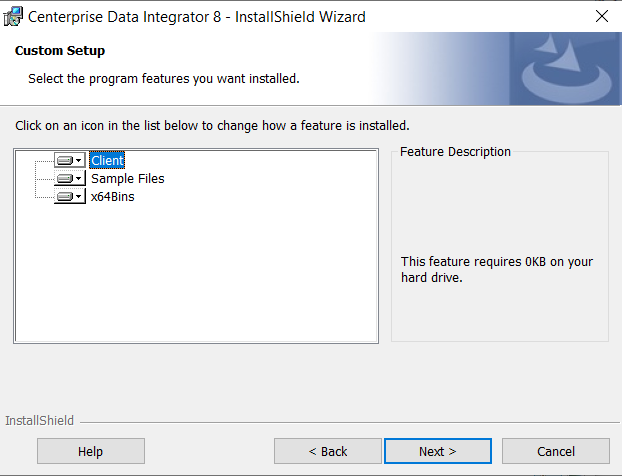622x476 pixels.
Task: Click the Centerprise Data Integrator window title text
Action: click(197, 16)
